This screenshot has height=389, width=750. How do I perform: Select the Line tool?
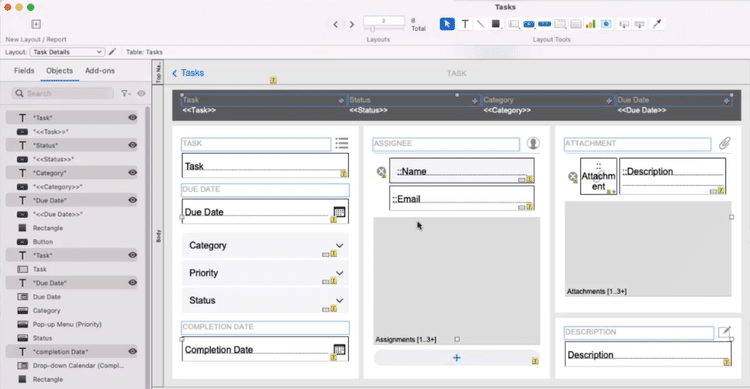(480, 23)
